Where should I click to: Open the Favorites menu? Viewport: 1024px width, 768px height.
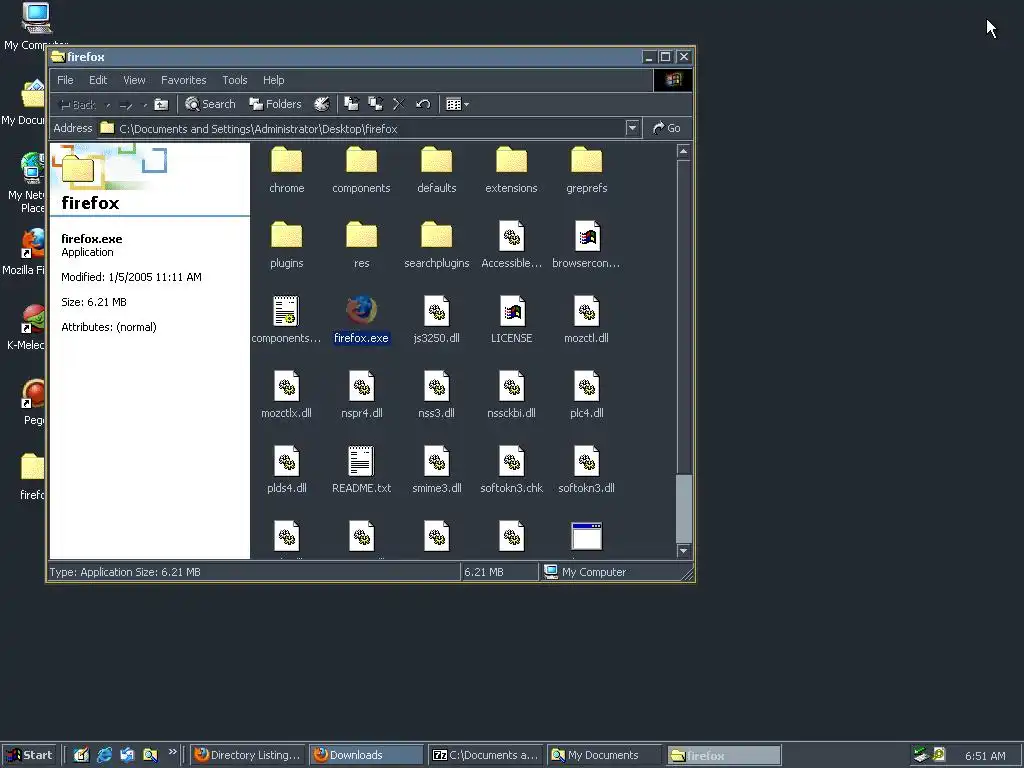click(184, 80)
